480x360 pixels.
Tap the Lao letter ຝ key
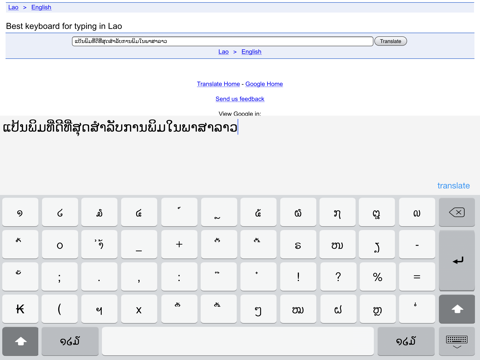pyautogui.click(x=337, y=309)
